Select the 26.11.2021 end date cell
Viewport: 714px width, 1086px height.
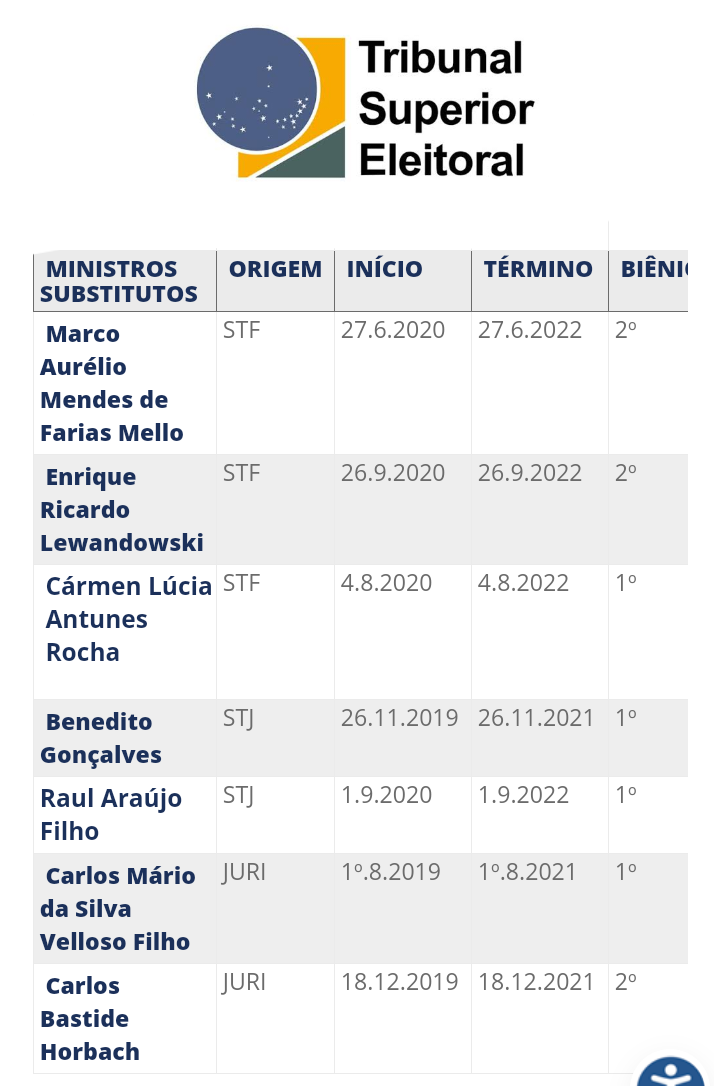pos(536,718)
